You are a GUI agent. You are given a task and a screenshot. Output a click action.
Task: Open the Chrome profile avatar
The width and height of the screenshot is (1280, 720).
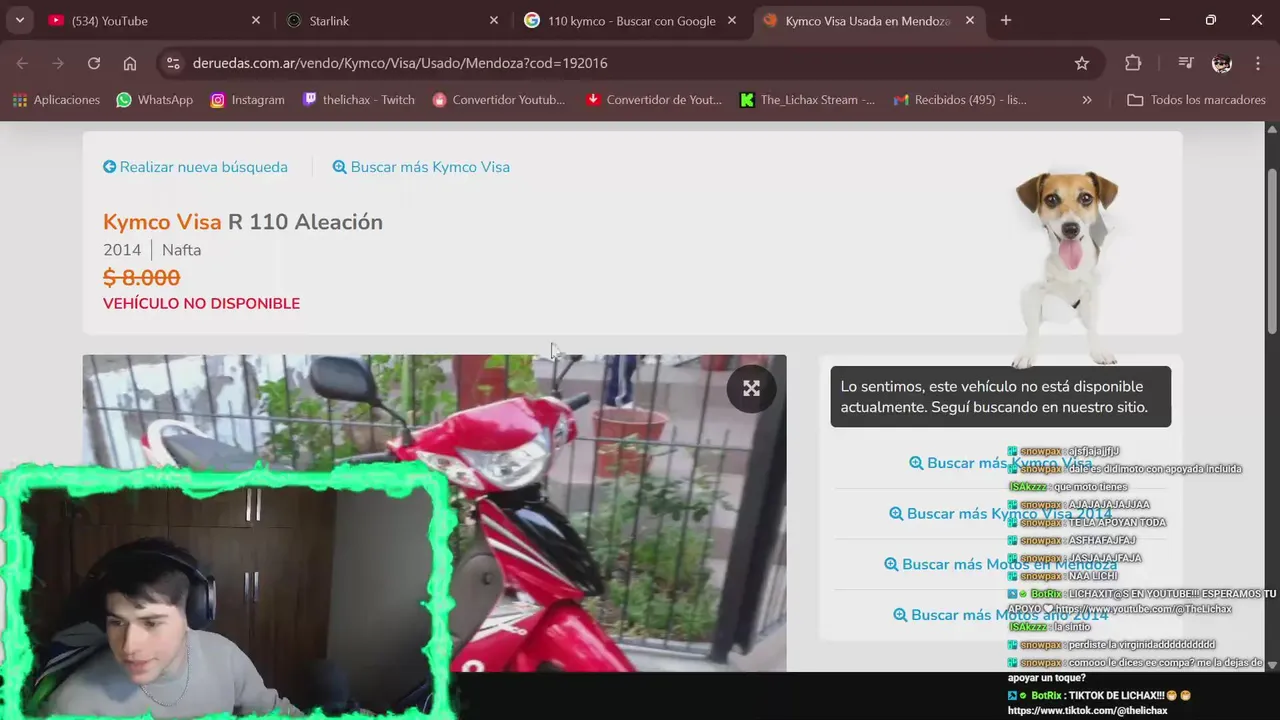point(1222,63)
